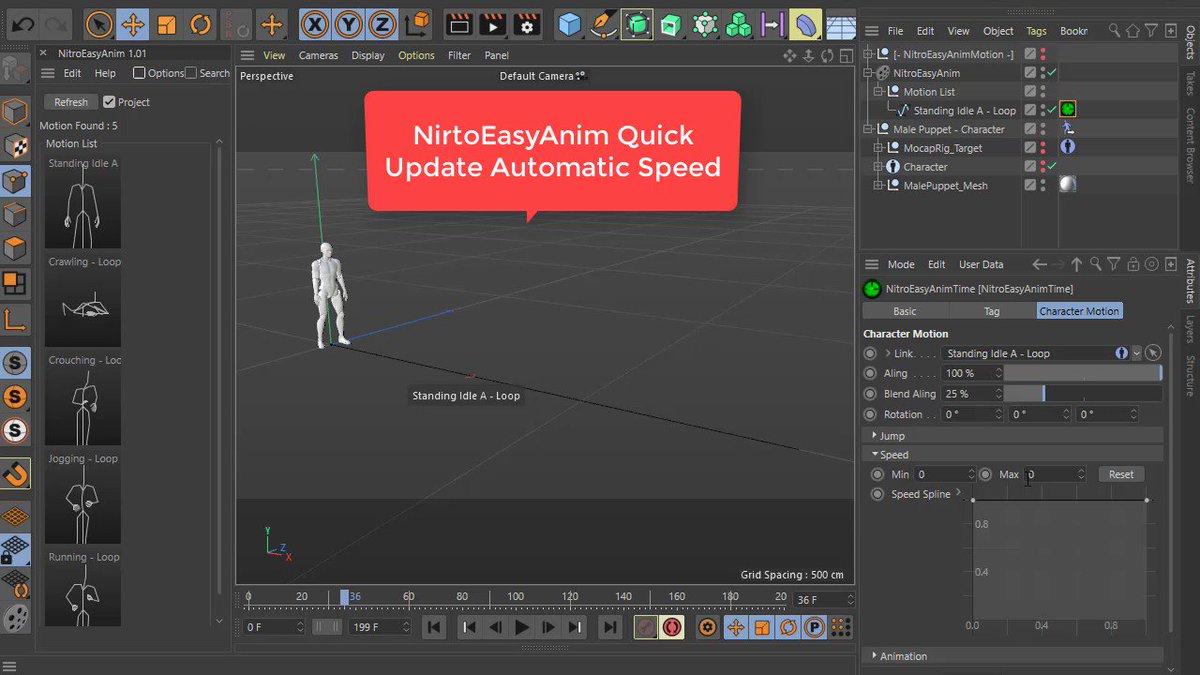1200x675 pixels.
Task: Go to start of animation
Action: (x=434, y=627)
